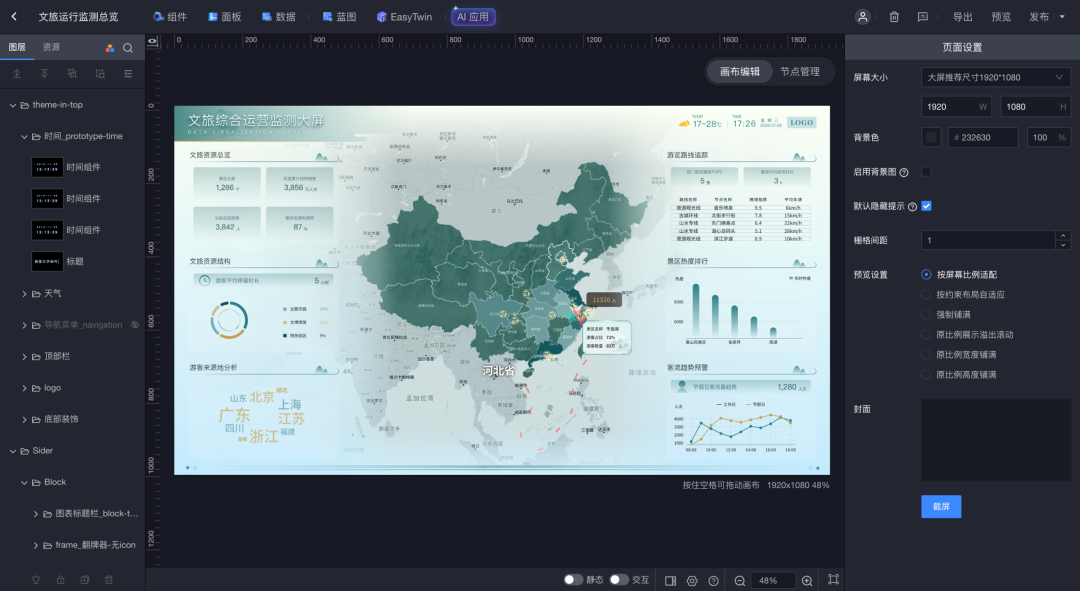Open the 面板 menu

[x=225, y=17]
